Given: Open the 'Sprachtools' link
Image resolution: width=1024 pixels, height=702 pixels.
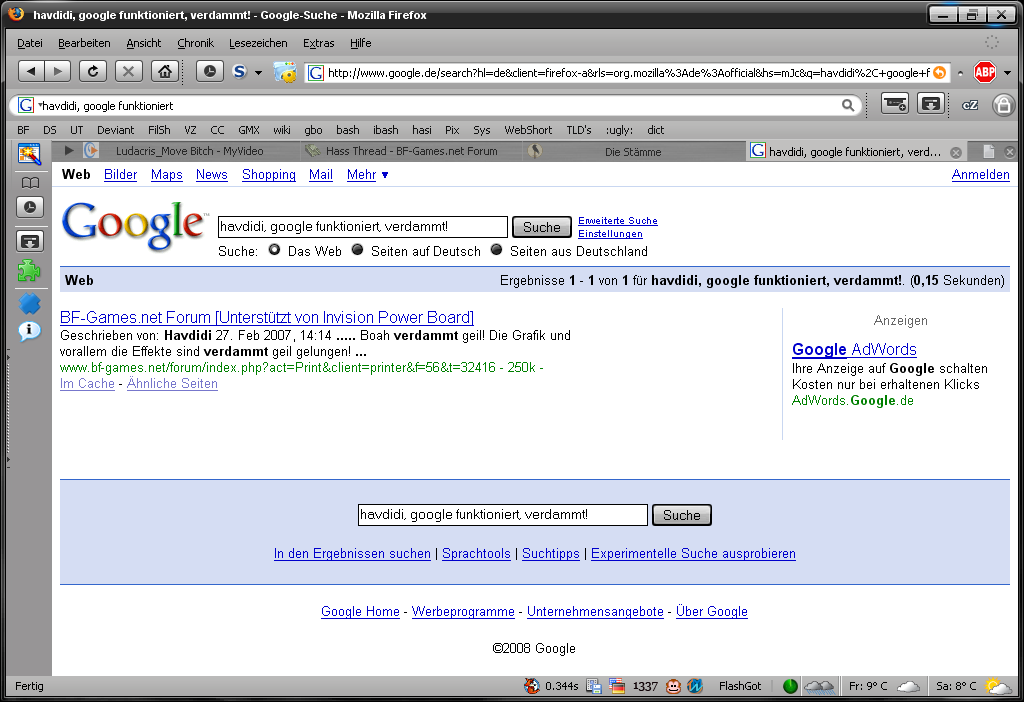Looking at the screenshot, I should 476,554.
